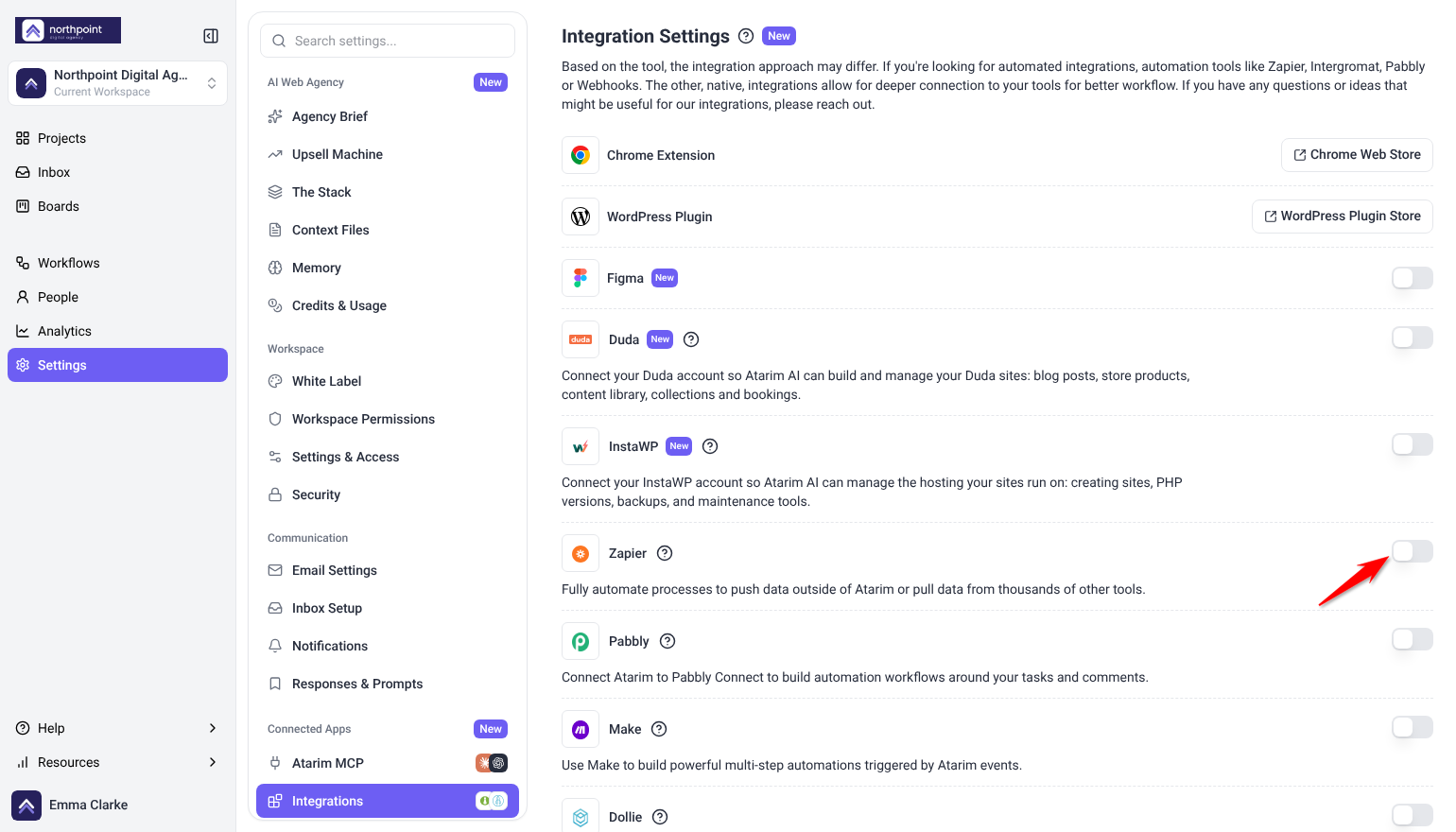The width and height of the screenshot is (1456, 832).
Task: Expand the Help submenu
Action: [x=117, y=728]
